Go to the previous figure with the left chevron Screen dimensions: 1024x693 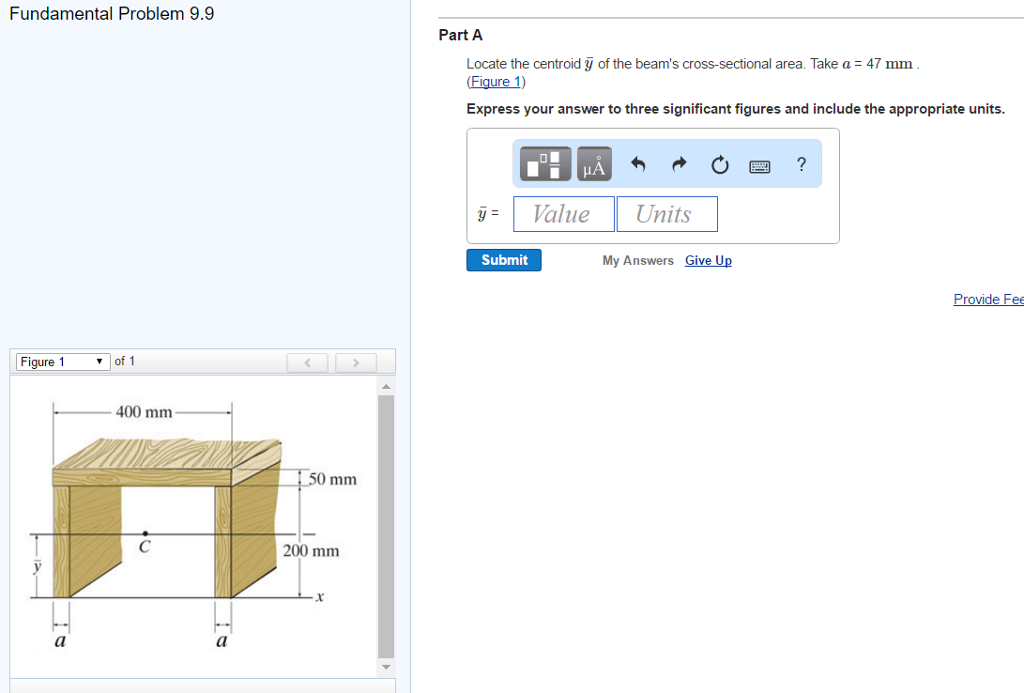point(307,363)
